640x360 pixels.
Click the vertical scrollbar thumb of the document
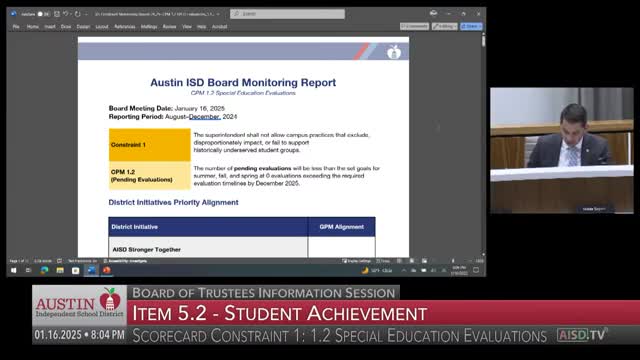(484, 40)
